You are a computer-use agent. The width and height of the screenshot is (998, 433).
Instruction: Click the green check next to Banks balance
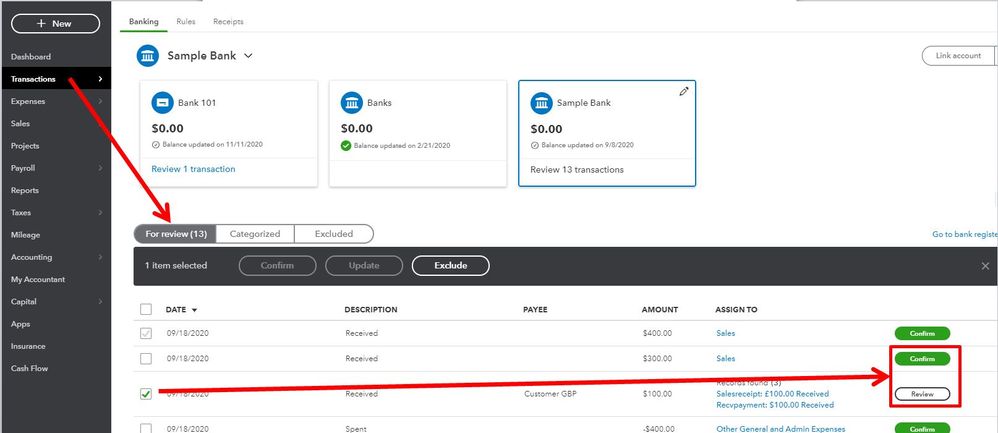(346, 146)
